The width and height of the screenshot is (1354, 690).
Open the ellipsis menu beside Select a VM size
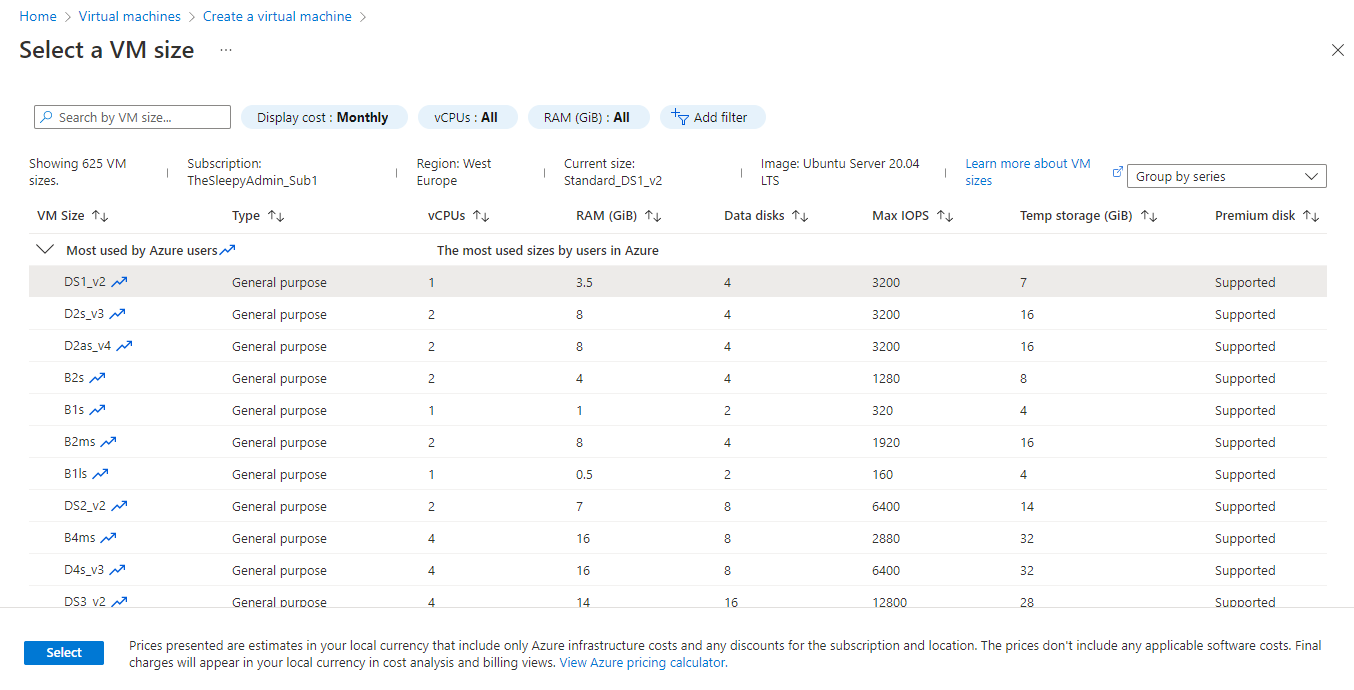pyautogui.click(x=225, y=49)
